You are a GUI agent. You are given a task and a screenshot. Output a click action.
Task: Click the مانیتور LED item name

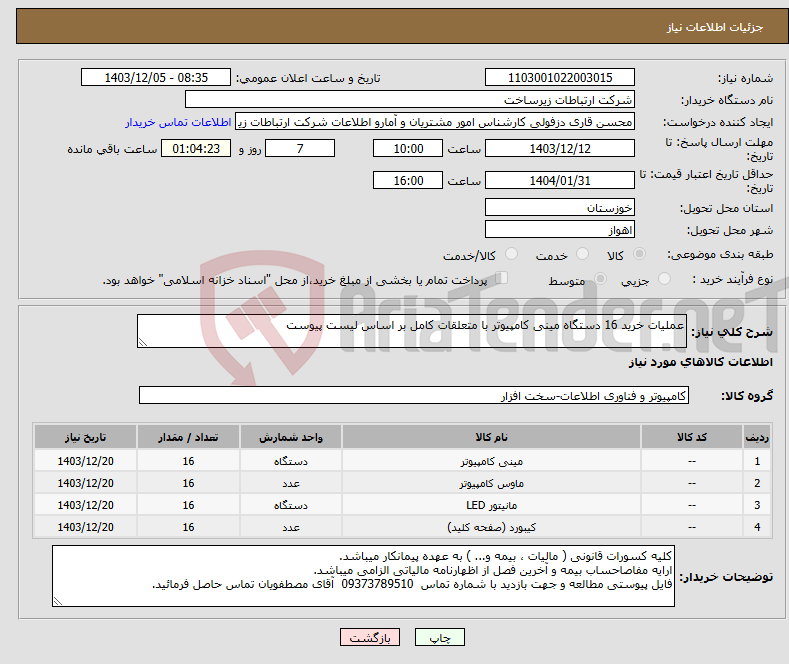(491, 505)
